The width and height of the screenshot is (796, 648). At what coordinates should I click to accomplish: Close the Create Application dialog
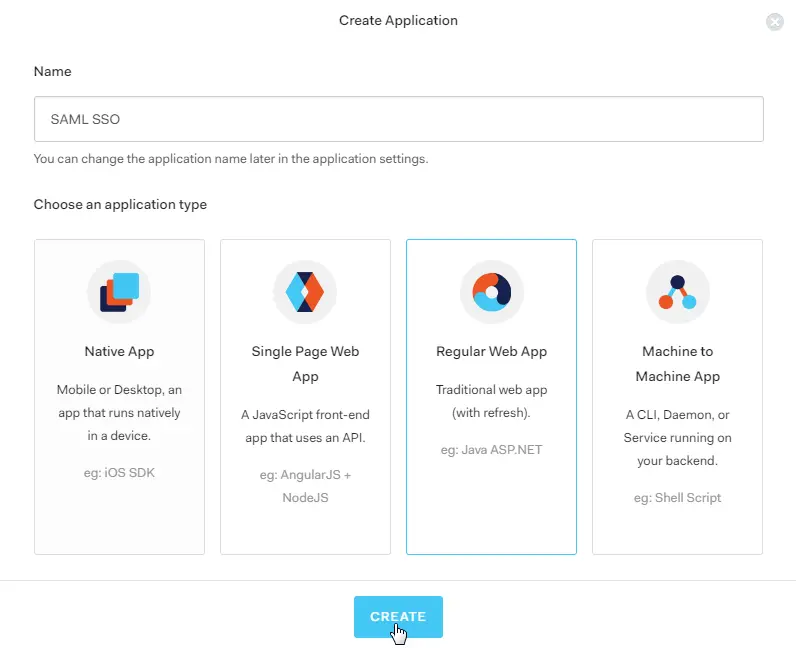coord(775,22)
